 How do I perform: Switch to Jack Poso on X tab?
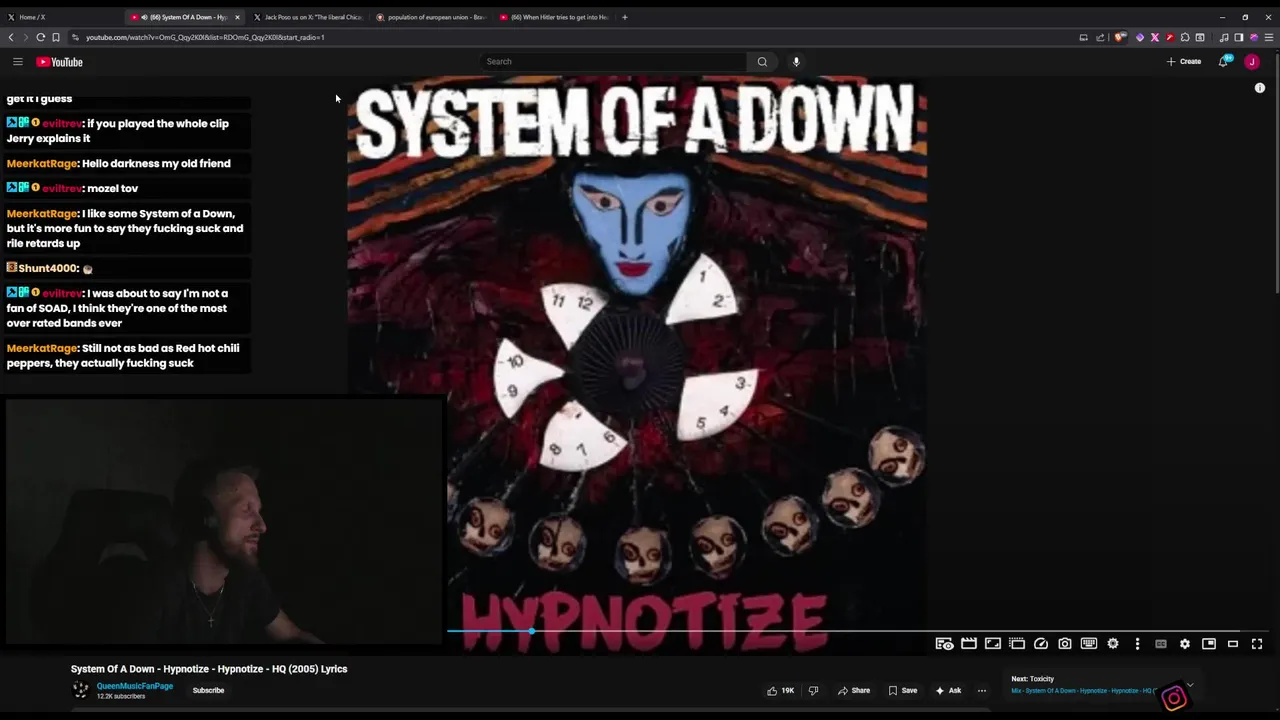tap(308, 17)
